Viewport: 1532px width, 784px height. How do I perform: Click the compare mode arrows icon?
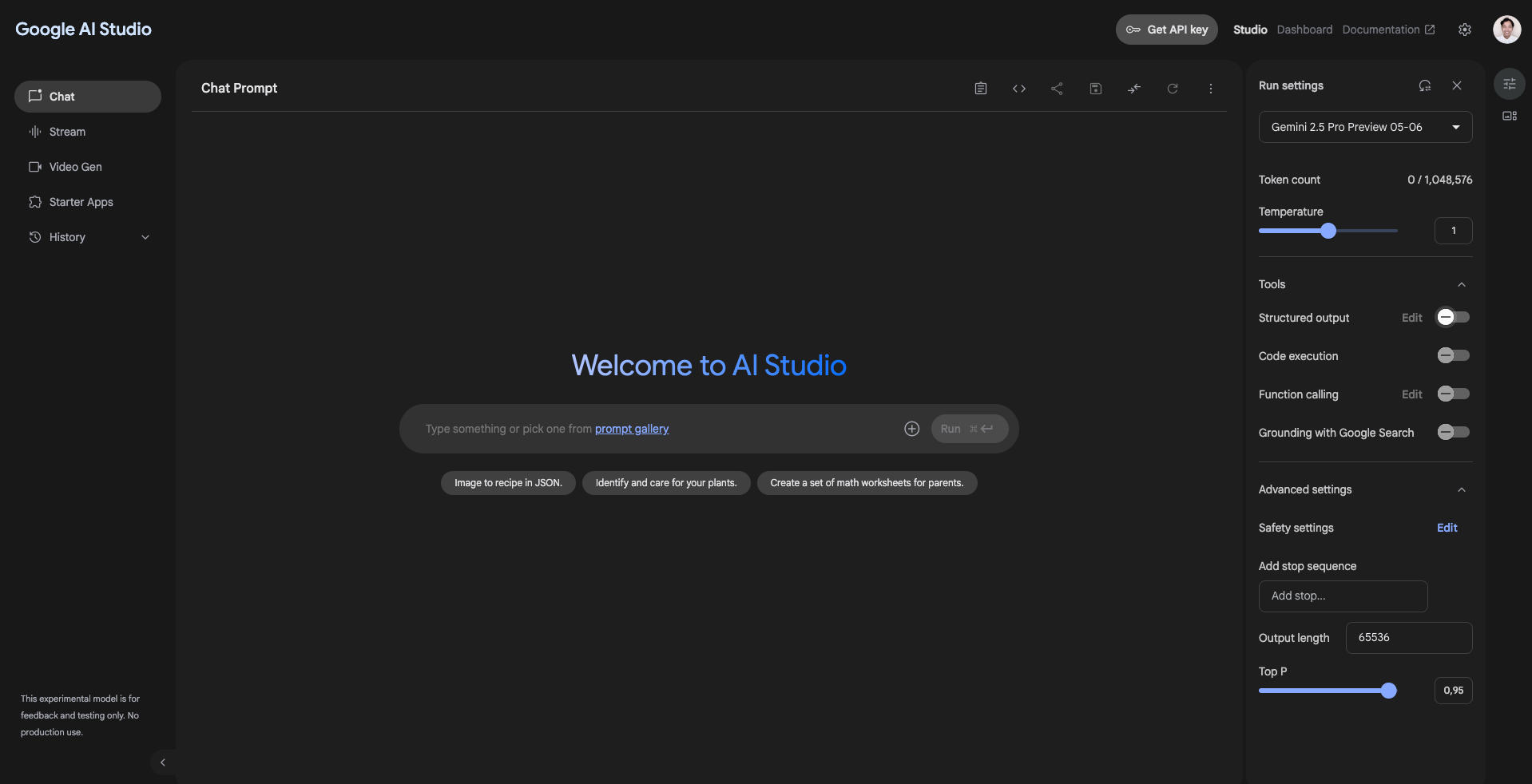point(1134,89)
